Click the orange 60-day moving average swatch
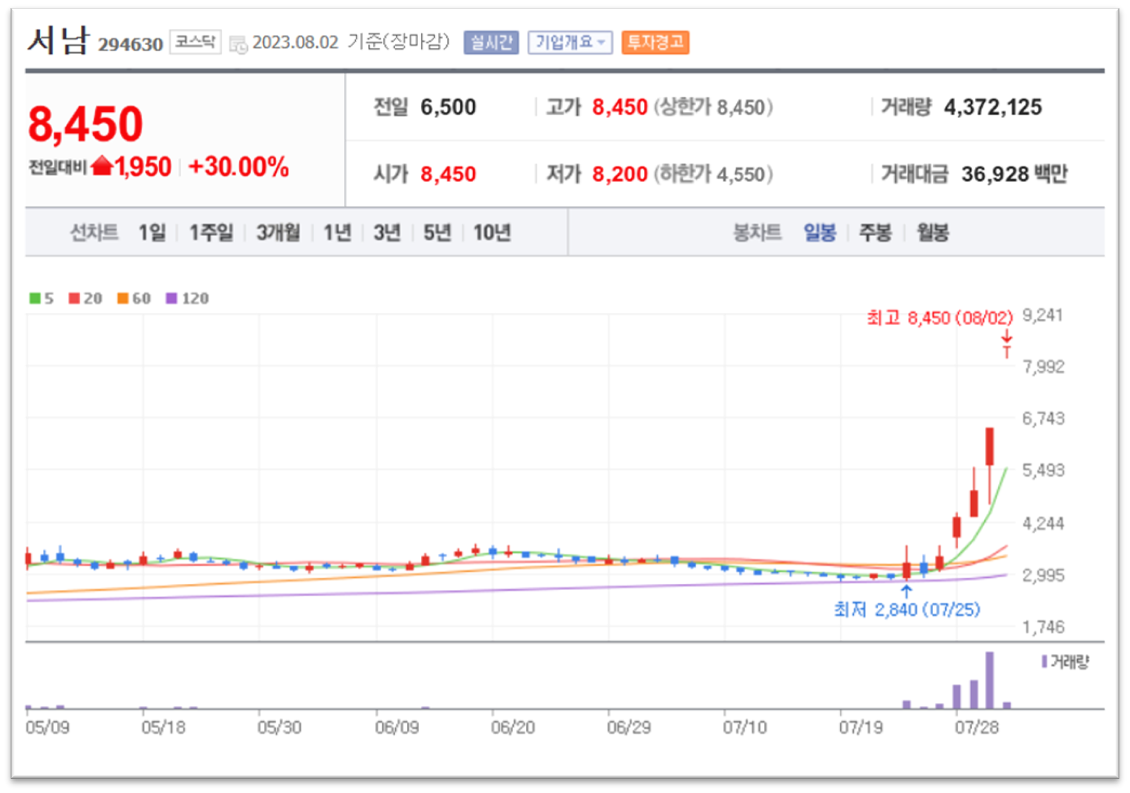 pyautogui.click(x=123, y=298)
